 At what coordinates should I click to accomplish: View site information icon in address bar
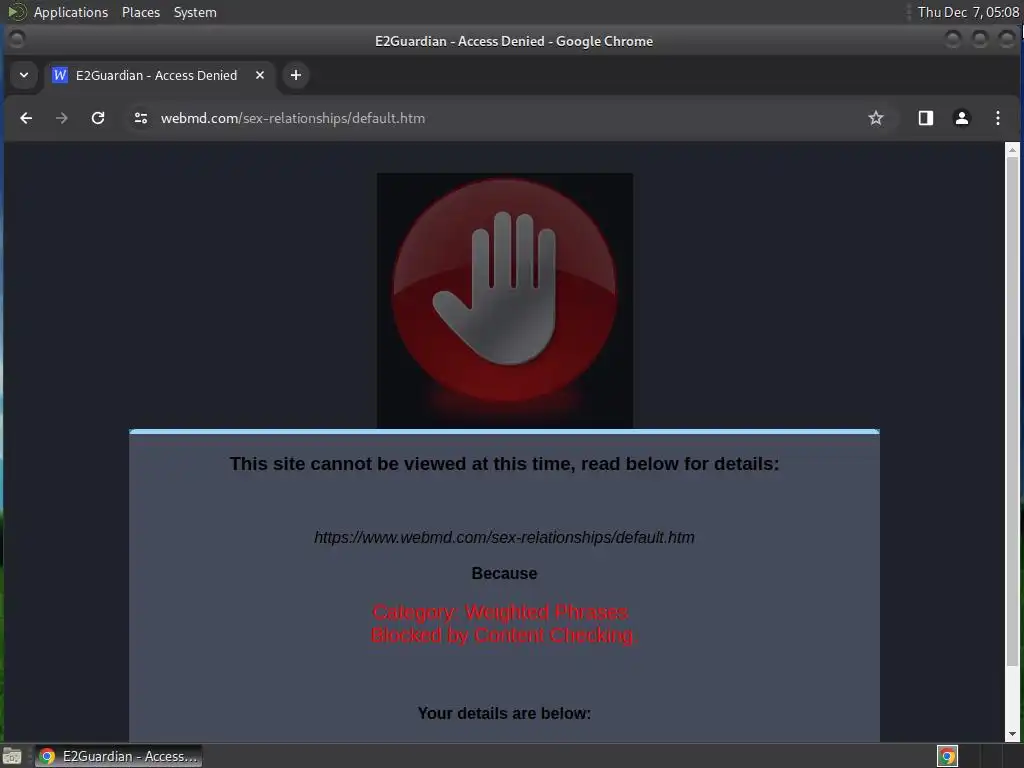point(140,118)
